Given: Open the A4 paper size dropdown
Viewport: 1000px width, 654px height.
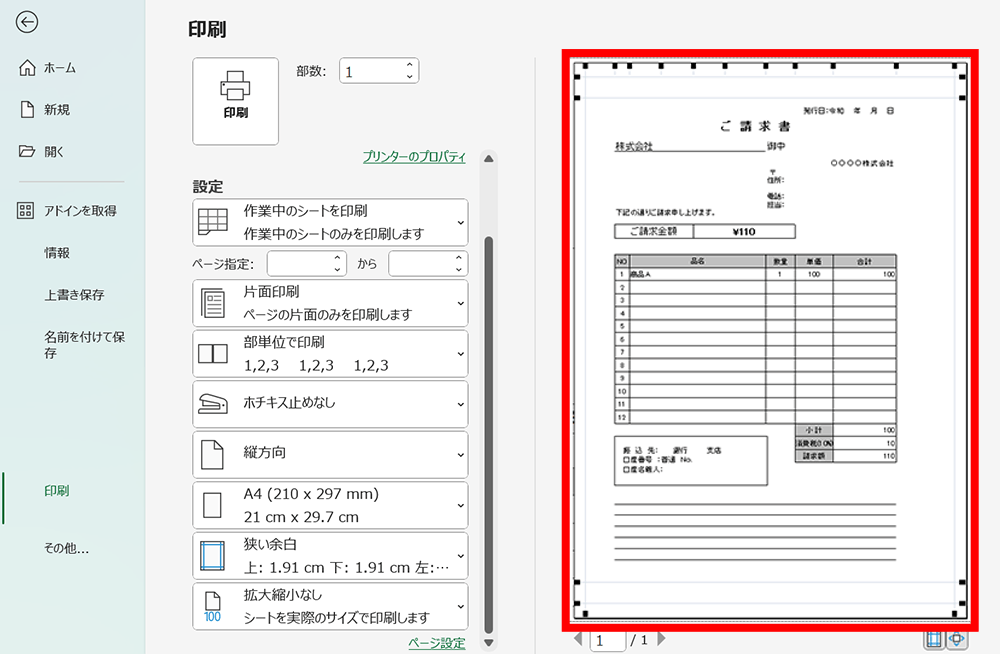Looking at the screenshot, I should (x=330, y=505).
